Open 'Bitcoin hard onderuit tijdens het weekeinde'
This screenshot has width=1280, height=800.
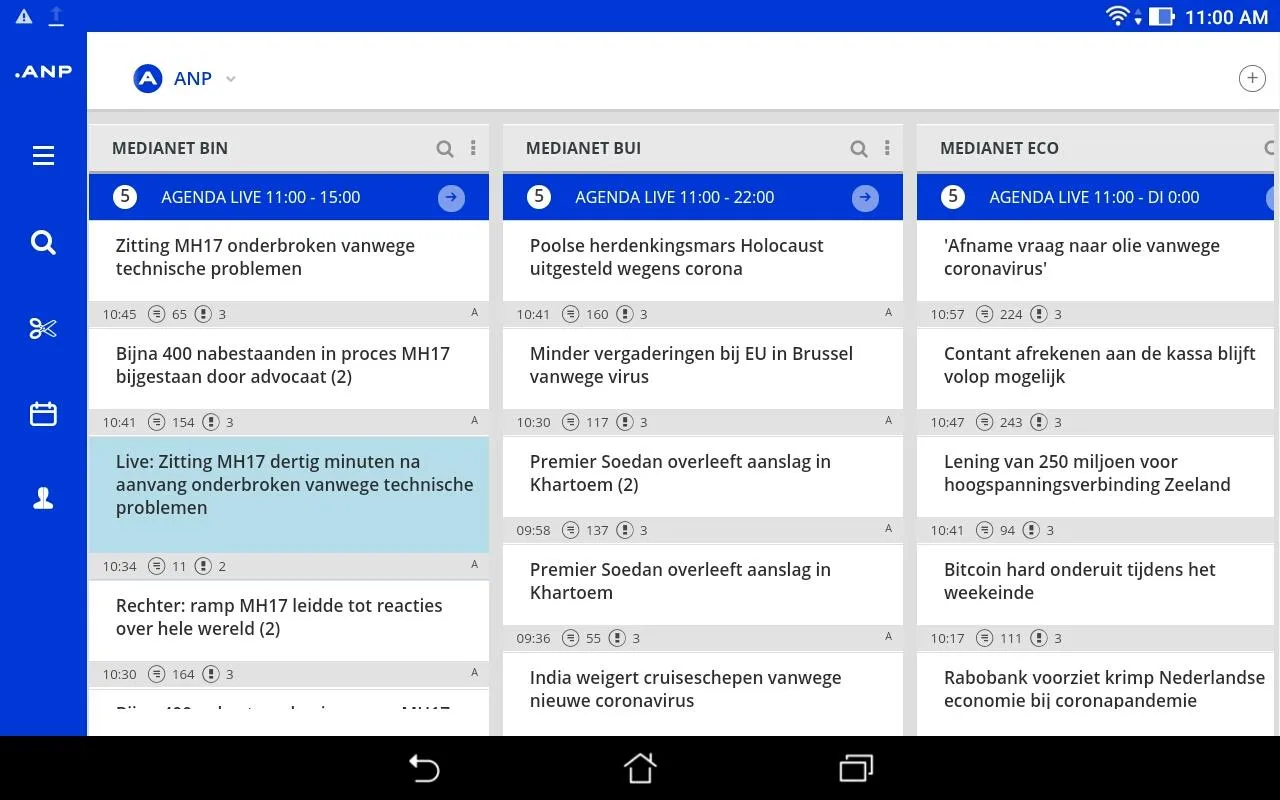click(1096, 584)
